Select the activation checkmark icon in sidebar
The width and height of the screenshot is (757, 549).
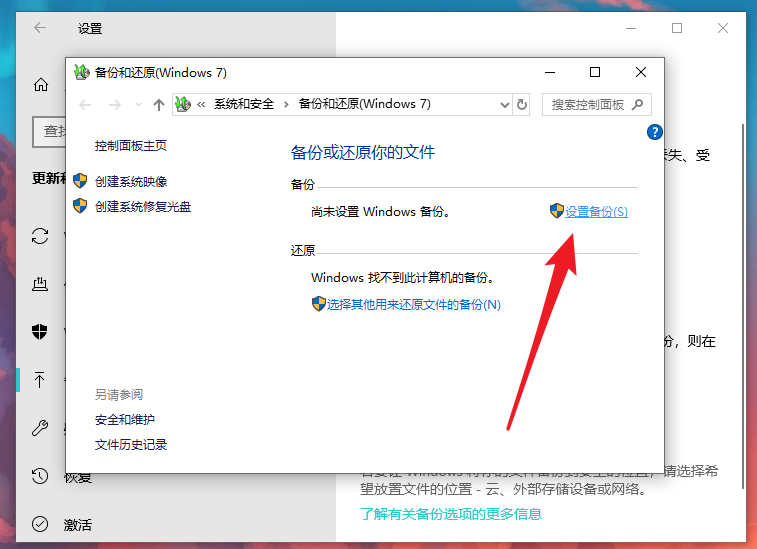point(40,524)
